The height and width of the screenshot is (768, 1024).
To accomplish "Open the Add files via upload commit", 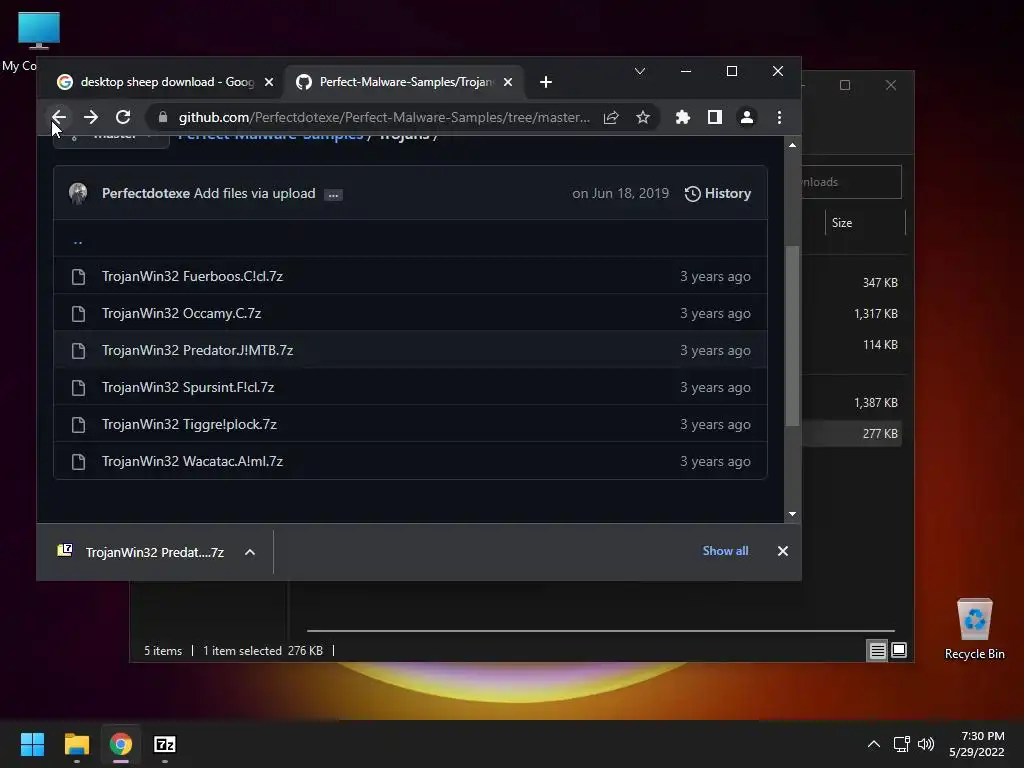I will (255, 194).
